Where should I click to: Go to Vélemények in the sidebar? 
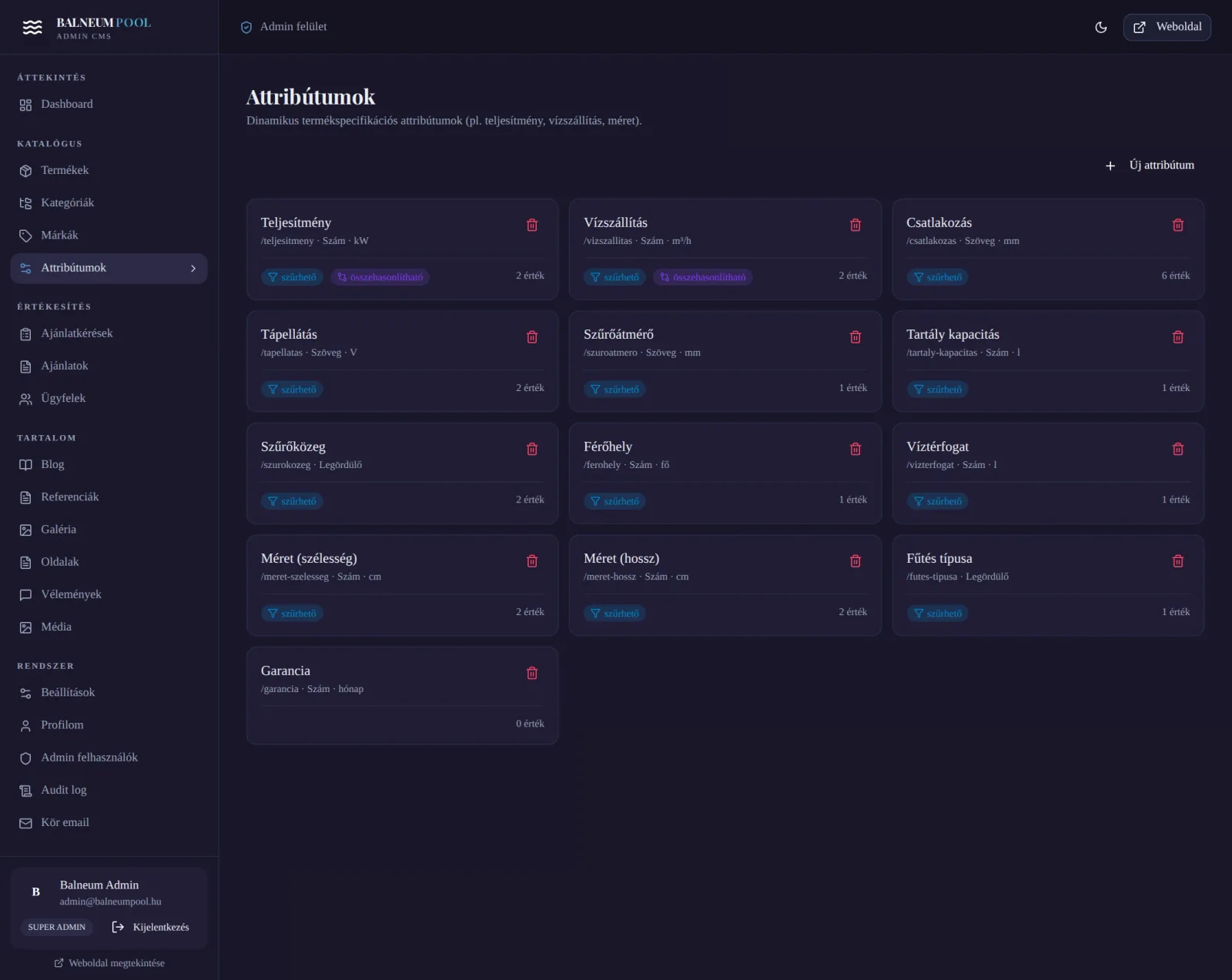click(109, 594)
